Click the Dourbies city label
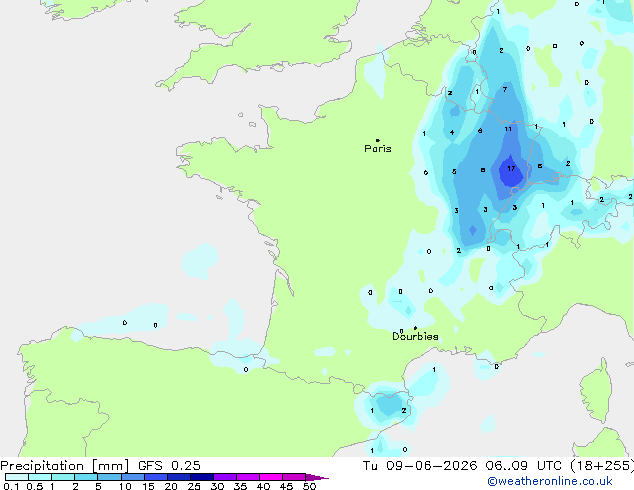634x490 pixels. (415, 336)
